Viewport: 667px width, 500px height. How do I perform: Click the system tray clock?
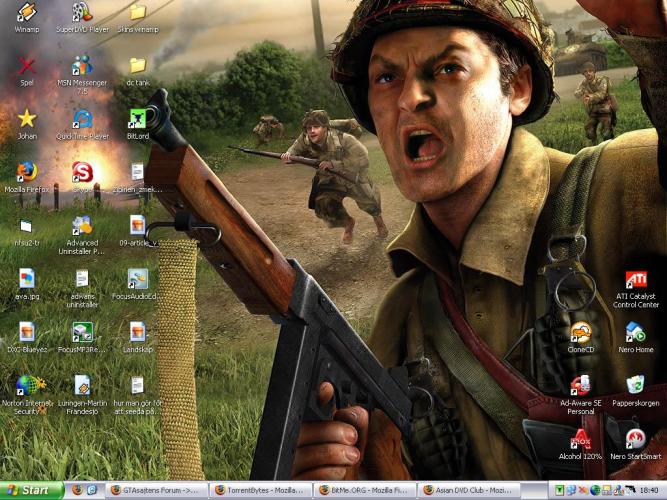(650, 490)
